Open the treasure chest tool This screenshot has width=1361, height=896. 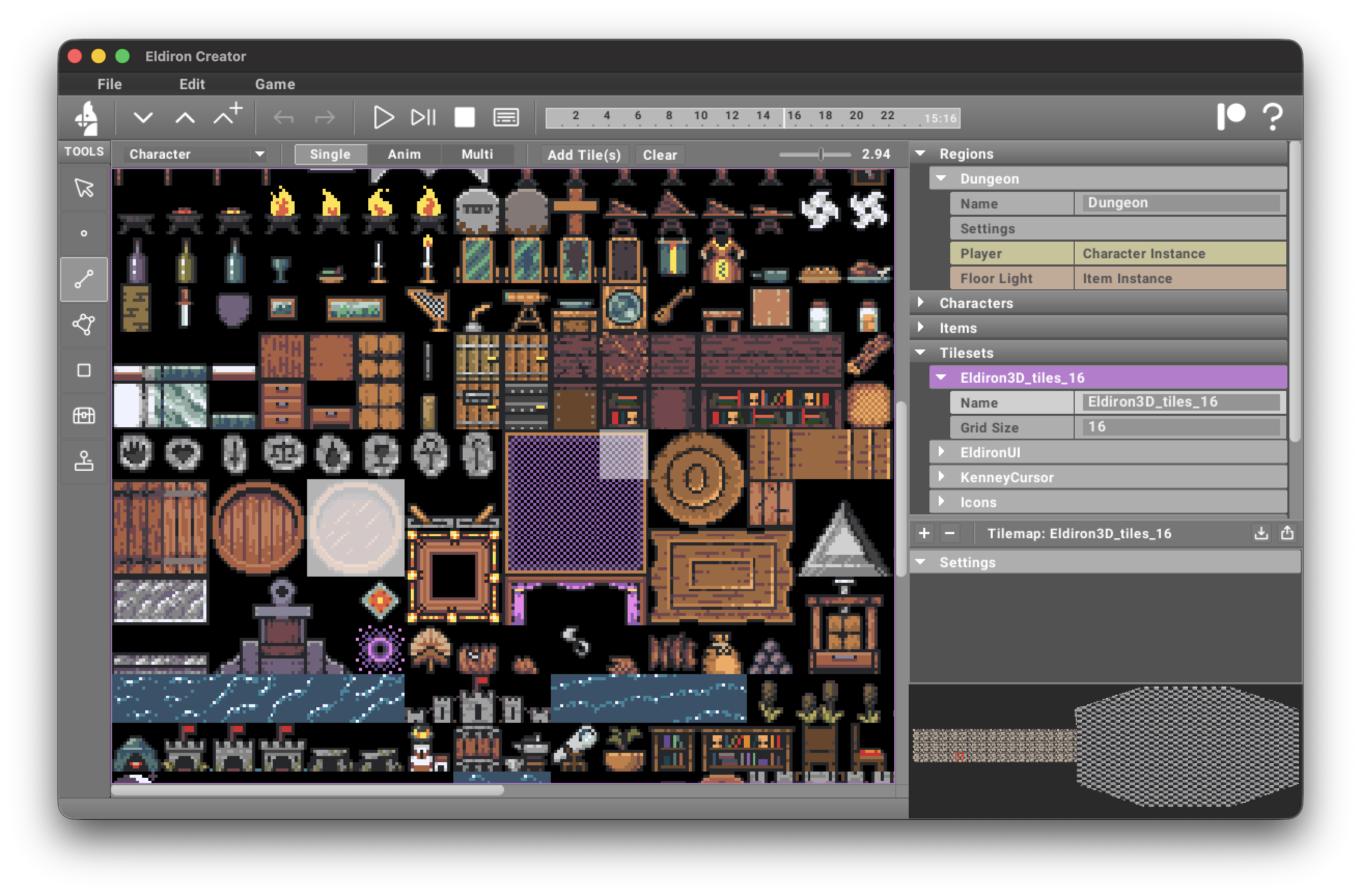pyautogui.click(x=84, y=416)
